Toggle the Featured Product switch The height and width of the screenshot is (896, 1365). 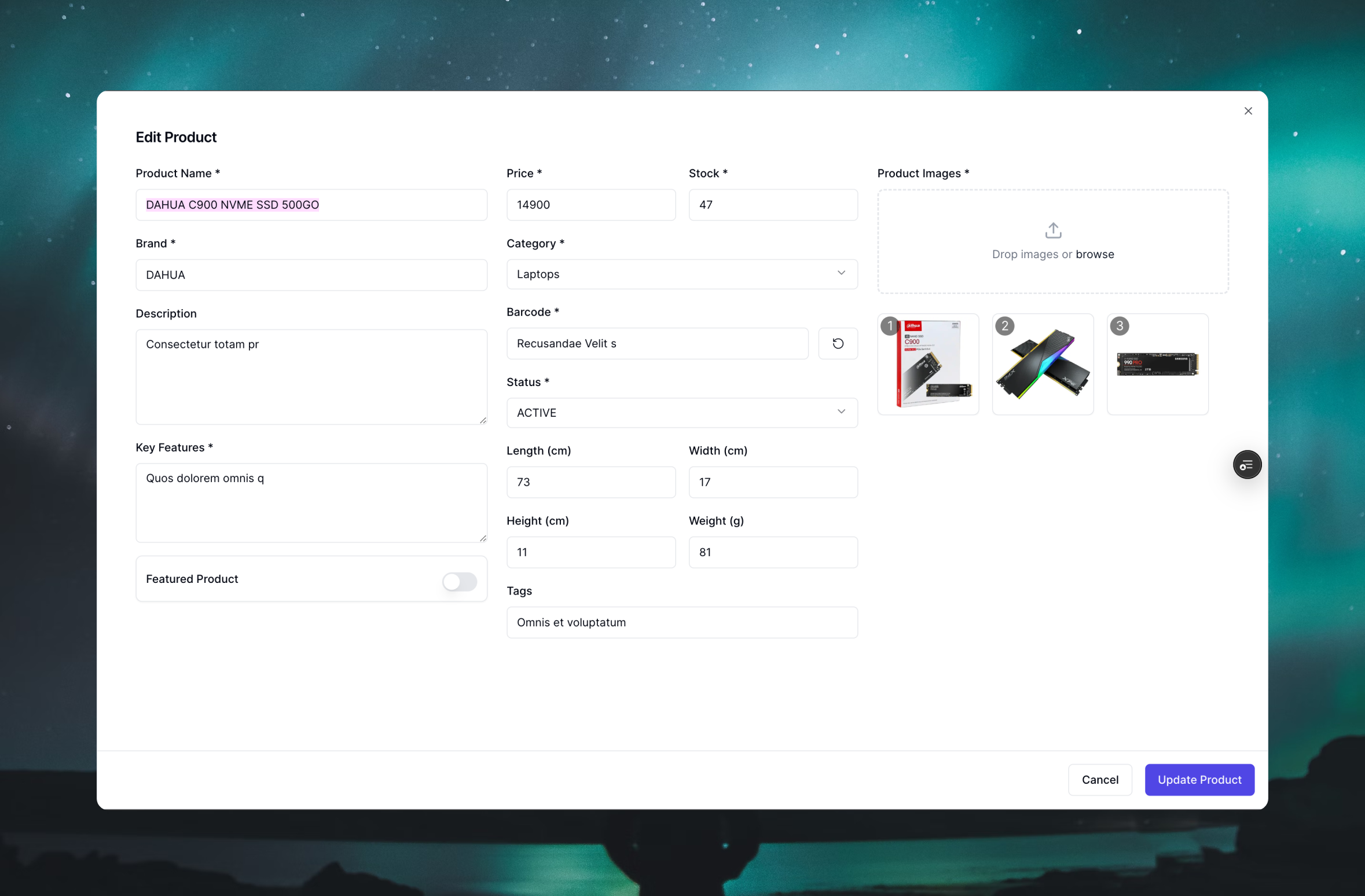[x=460, y=582]
